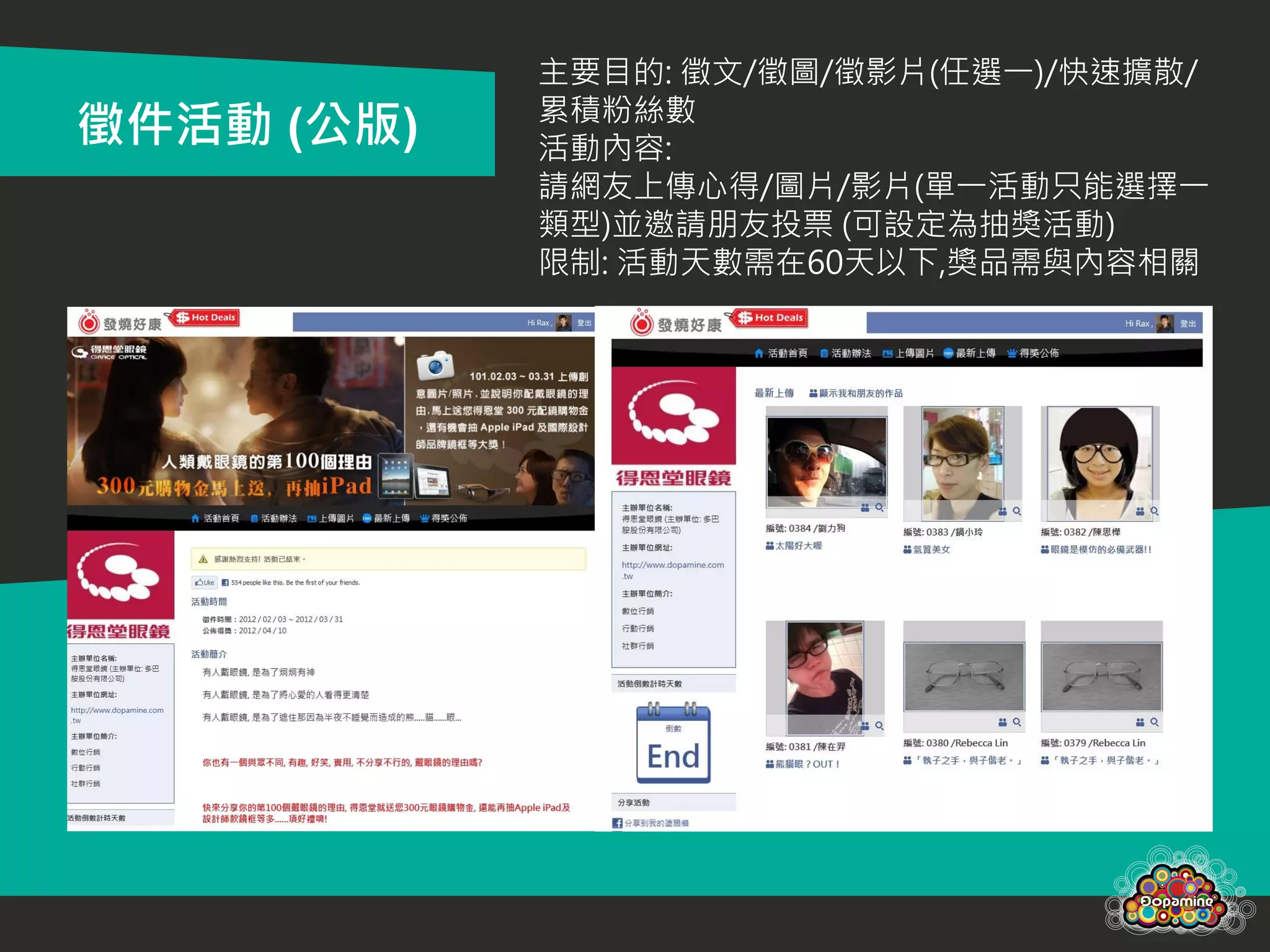Open 活動首頁 in the left page navigation

215,518
